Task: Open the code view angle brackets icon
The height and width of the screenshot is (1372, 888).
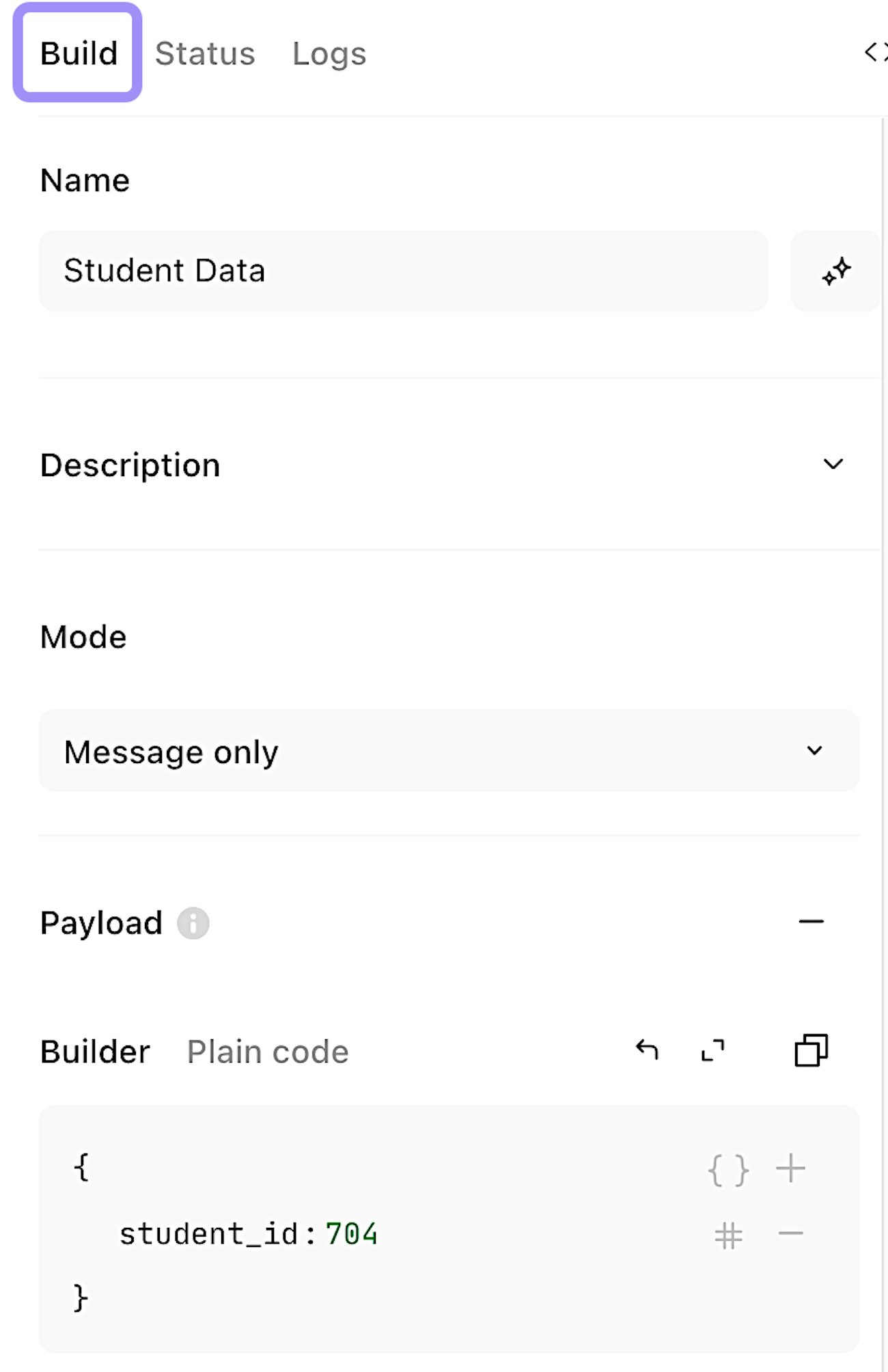Action: [875, 52]
